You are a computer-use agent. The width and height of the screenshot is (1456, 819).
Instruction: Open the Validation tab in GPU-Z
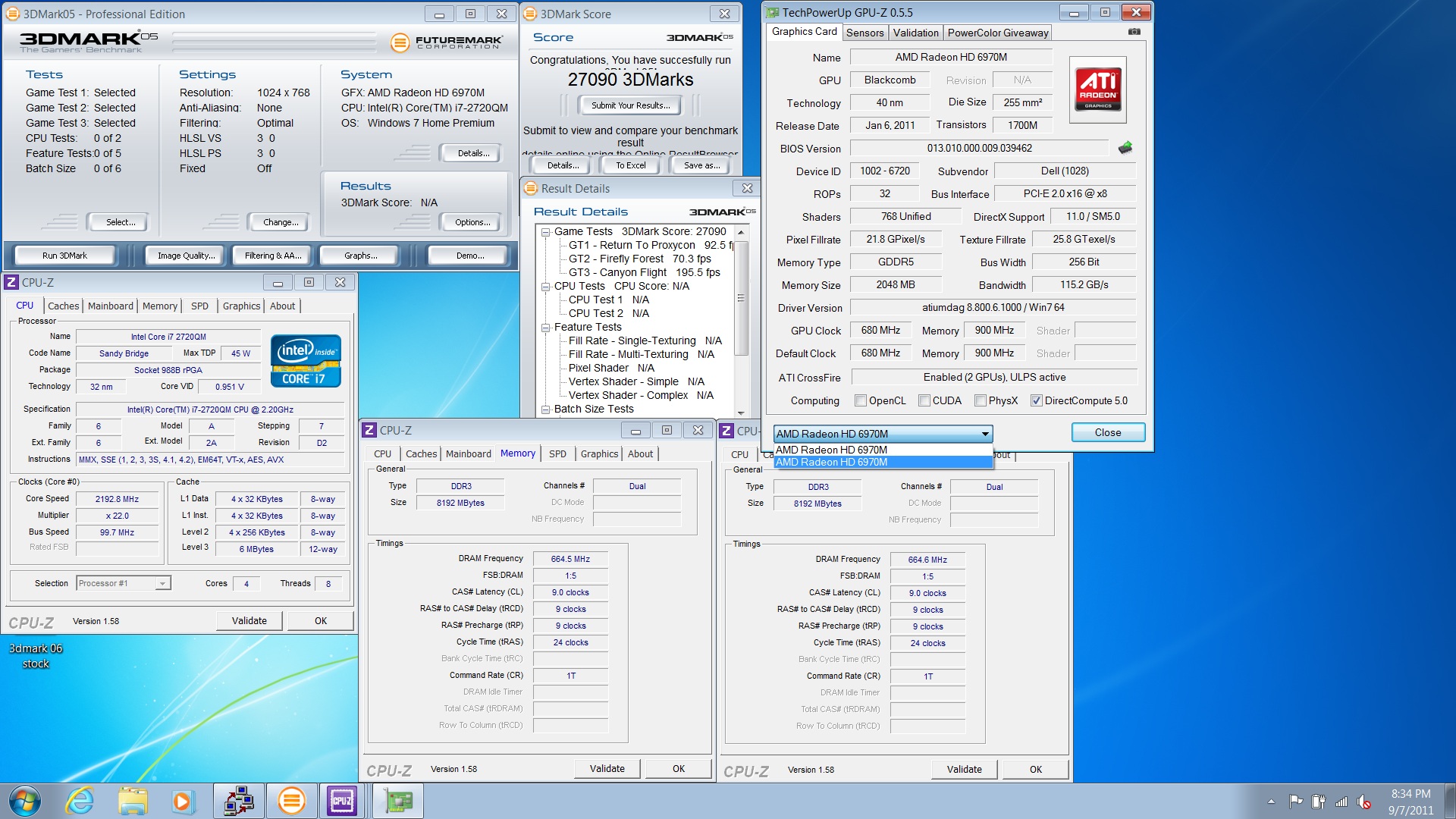(x=915, y=33)
